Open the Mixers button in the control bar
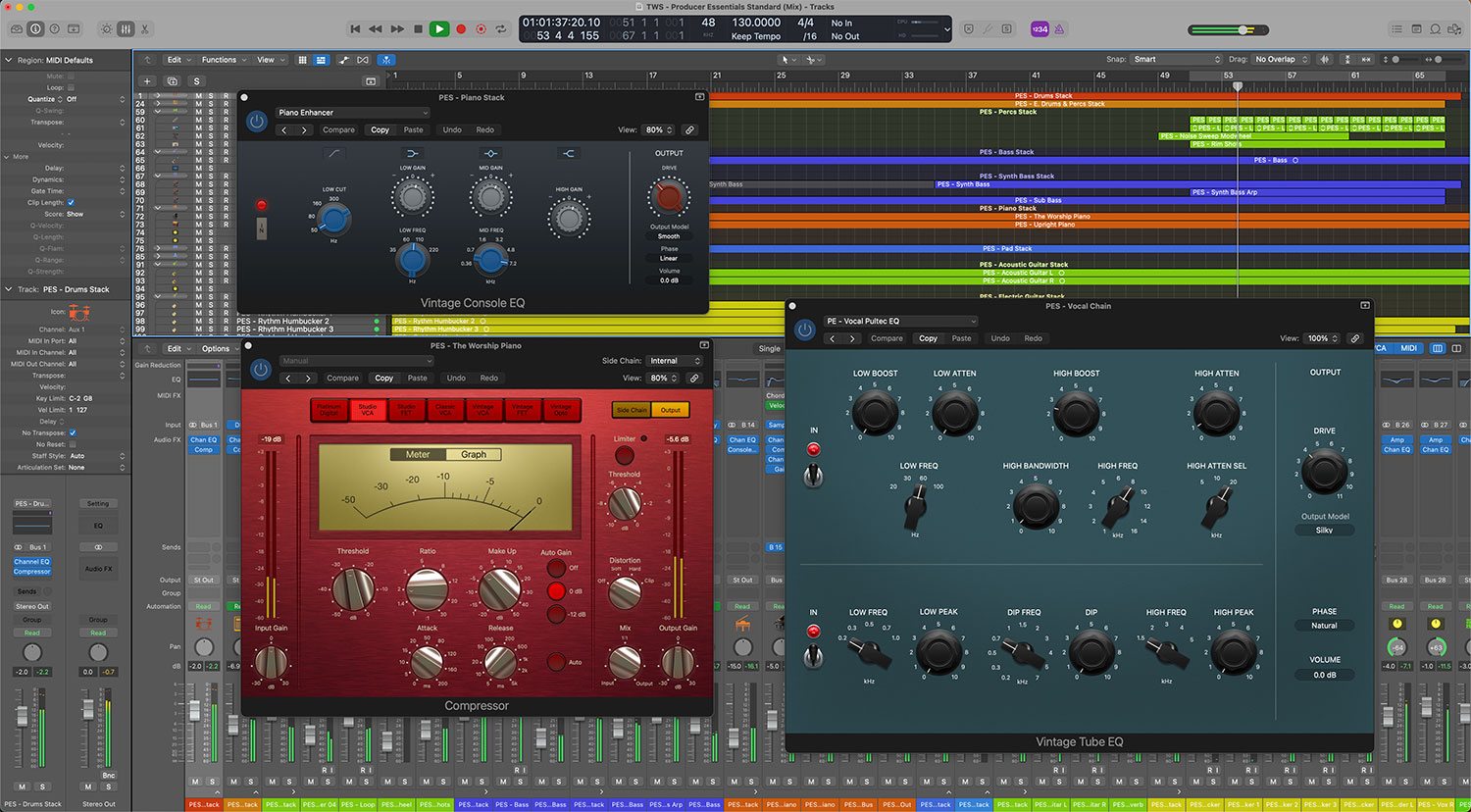The image size is (1471, 812). coord(126,29)
